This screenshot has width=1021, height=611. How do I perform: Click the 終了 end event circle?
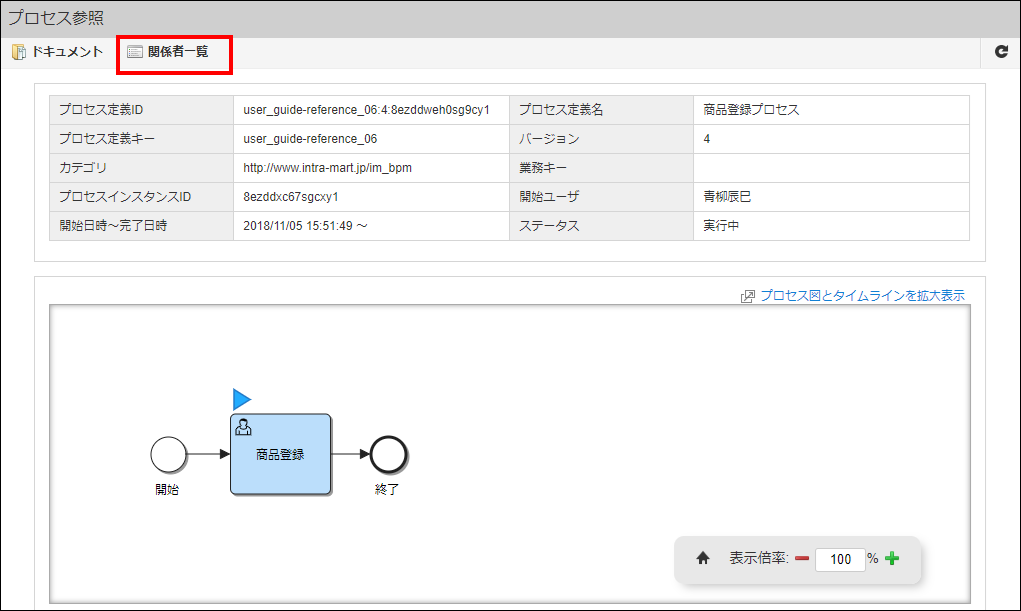388,455
